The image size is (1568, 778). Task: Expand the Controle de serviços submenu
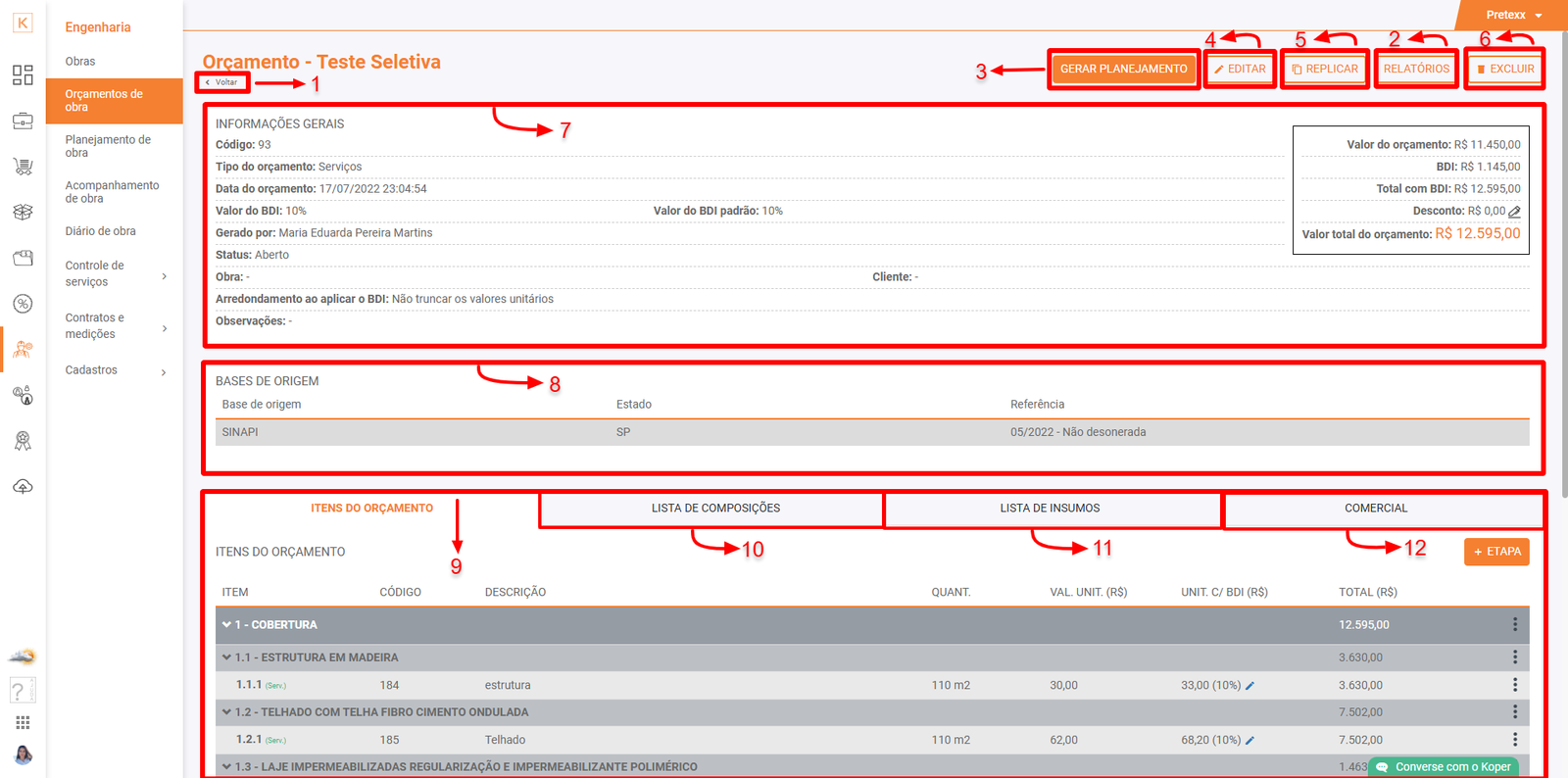click(x=164, y=276)
